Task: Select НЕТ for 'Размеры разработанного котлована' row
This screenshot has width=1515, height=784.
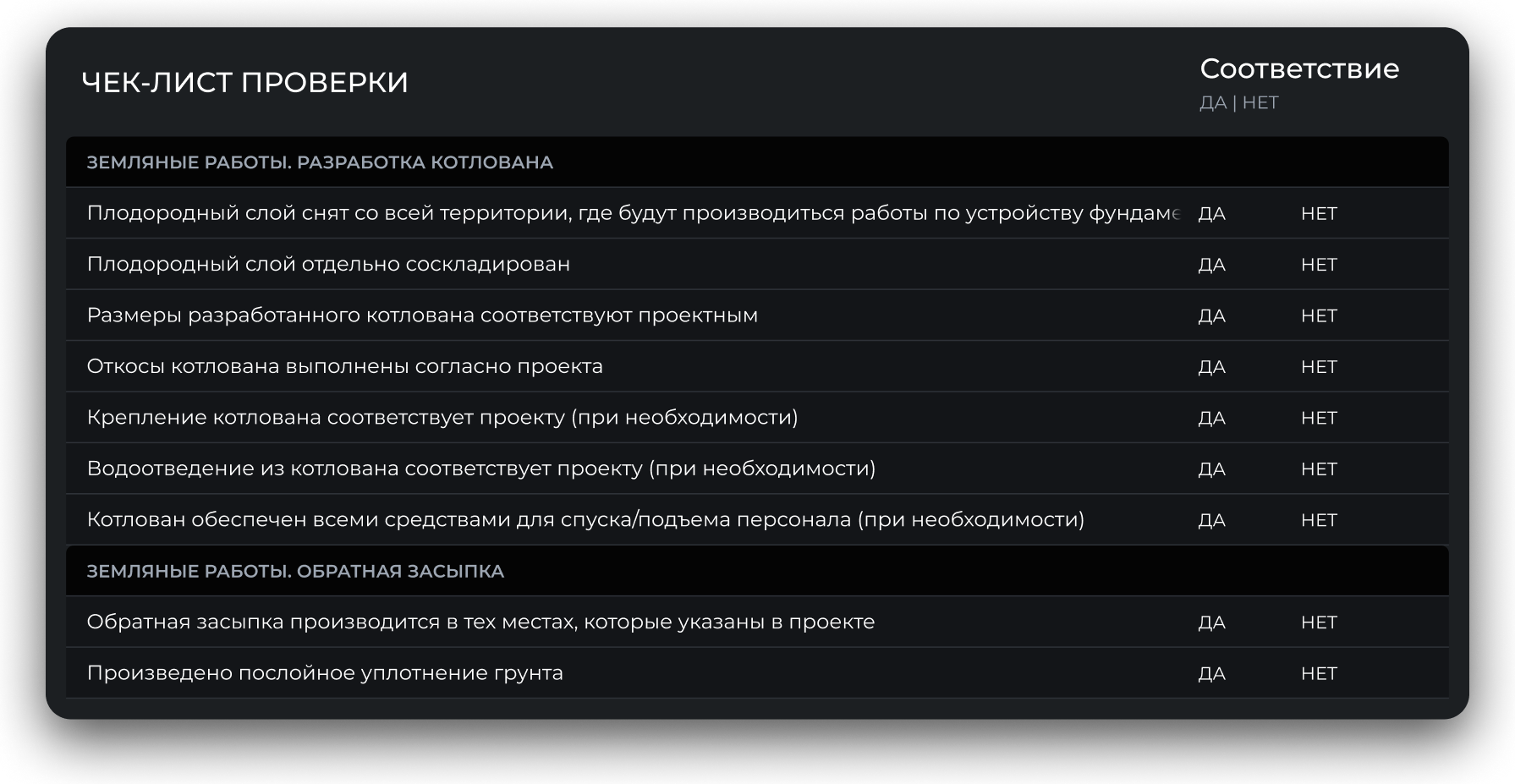Action: pos(1319,315)
